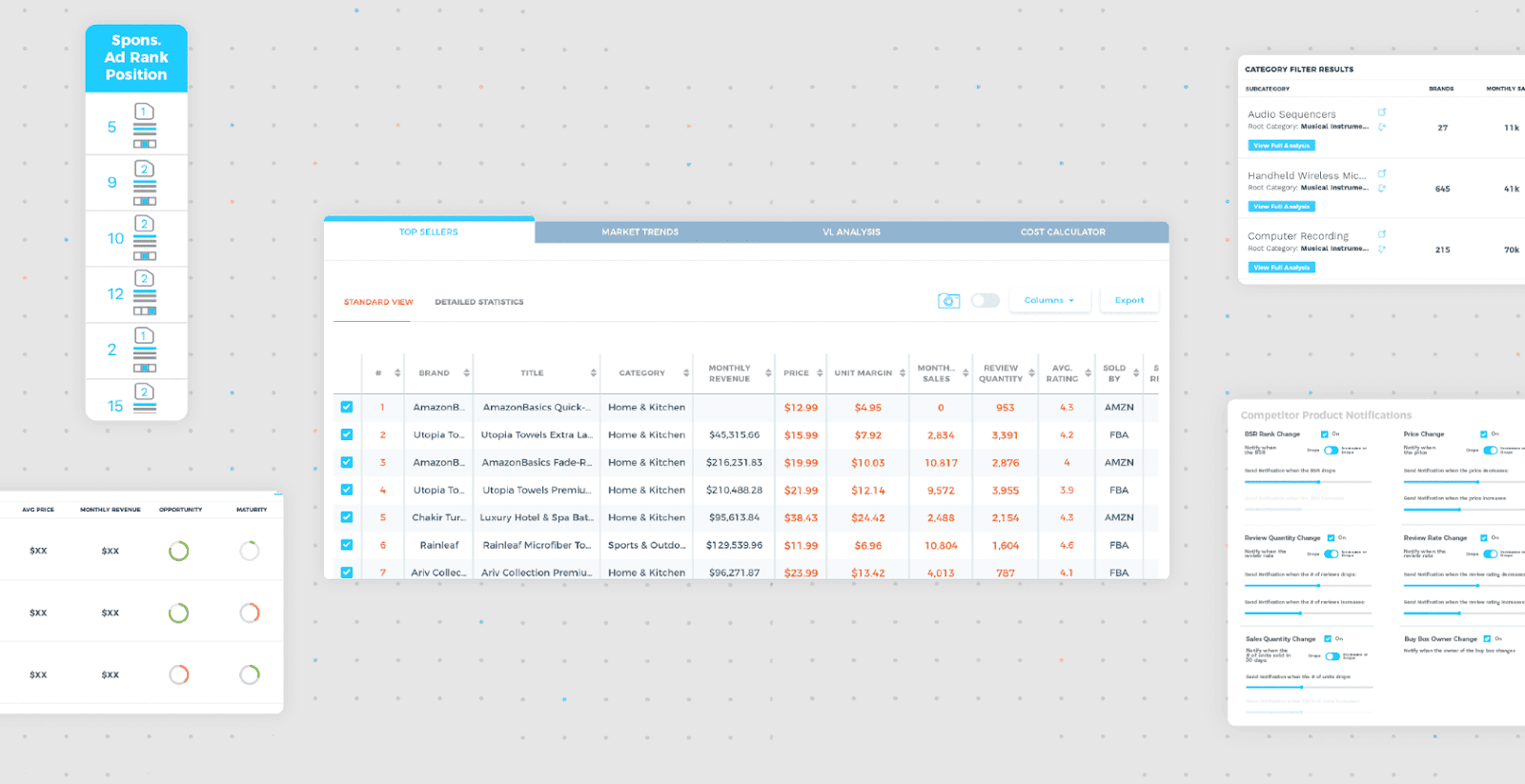Click the bell alert icon for Handheld Wireless Mic
Image resolution: width=1525 pixels, height=784 pixels.
1382,188
